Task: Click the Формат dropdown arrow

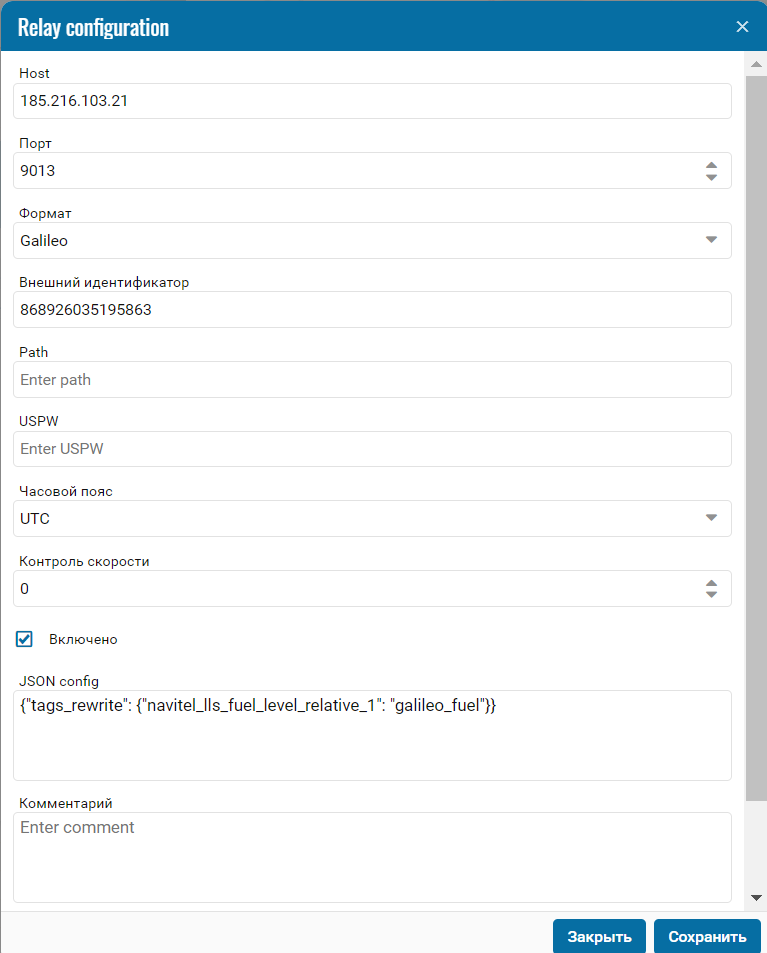Action: (711, 240)
